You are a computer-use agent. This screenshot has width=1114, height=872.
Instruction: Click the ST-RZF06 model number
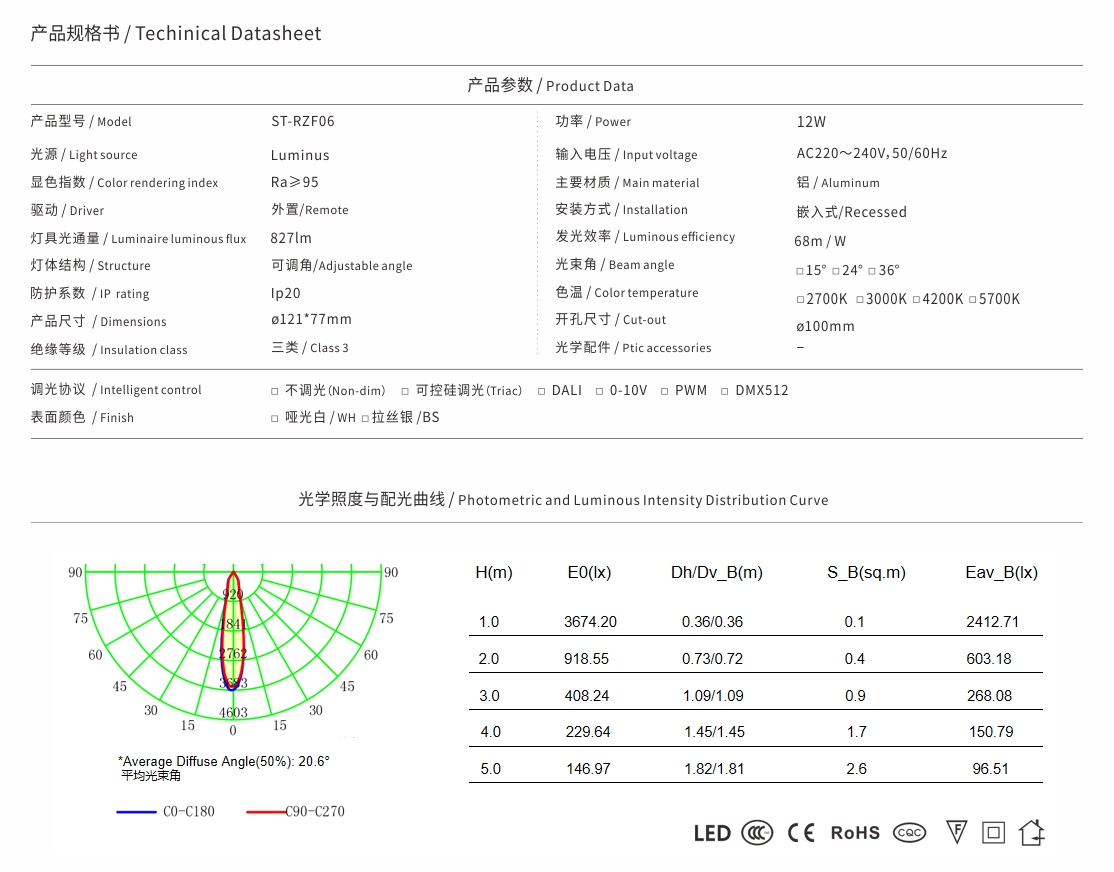click(x=303, y=122)
